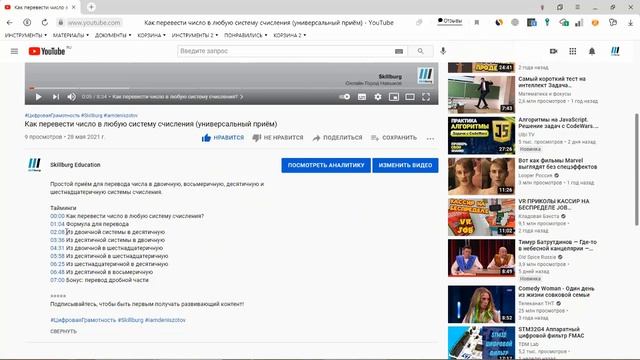This screenshot has height=360, width=640.
Task: Save the video with СОХРАНИТЬ
Action: (x=394, y=138)
